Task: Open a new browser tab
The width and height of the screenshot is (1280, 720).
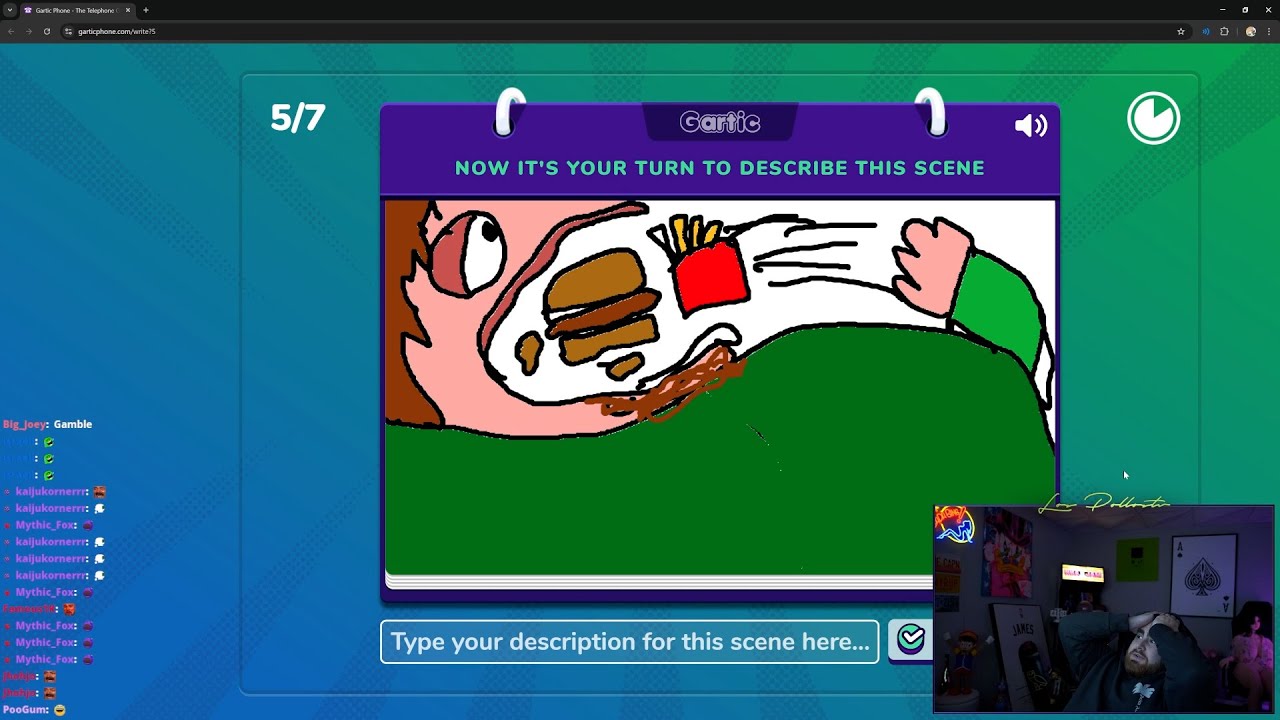Action: (146, 10)
